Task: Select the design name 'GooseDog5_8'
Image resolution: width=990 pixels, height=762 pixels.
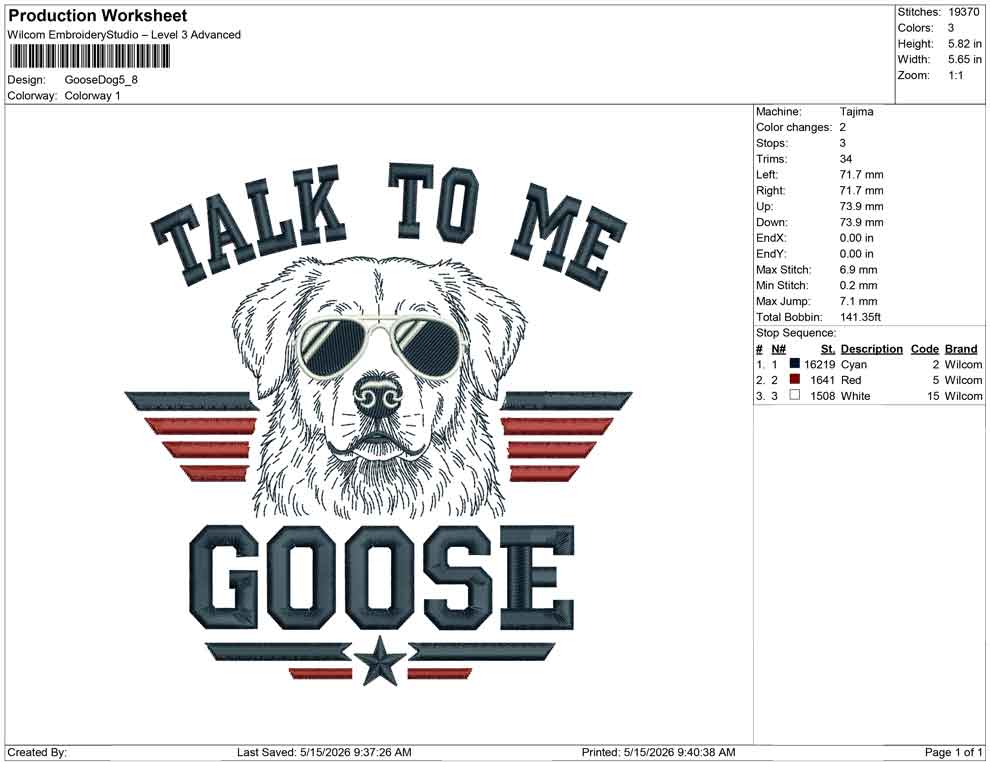Action: [x=101, y=80]
